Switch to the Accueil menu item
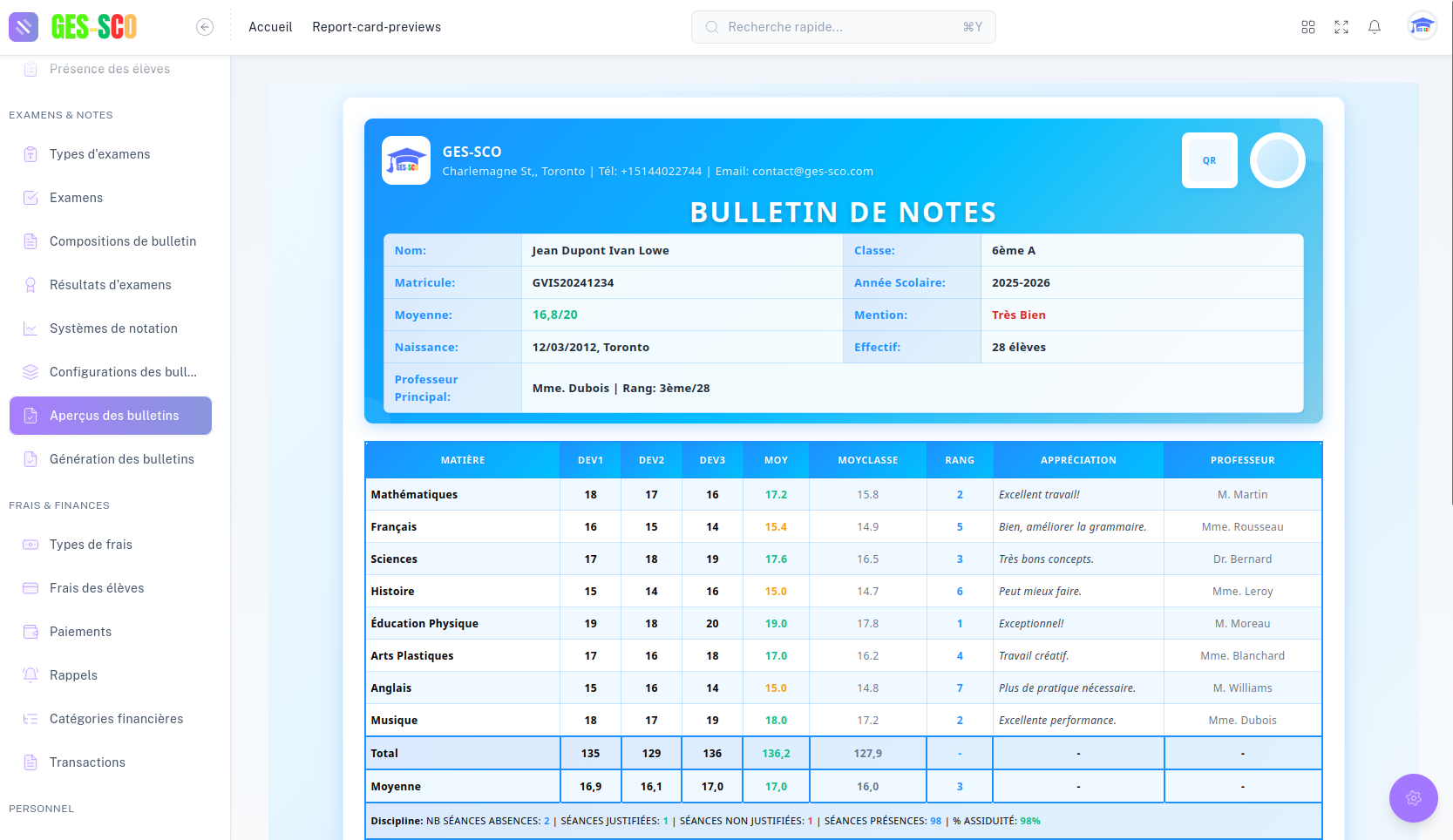The width and height of the screenshot is (1453, 840). pyautogui.click(x=270, y=27)
